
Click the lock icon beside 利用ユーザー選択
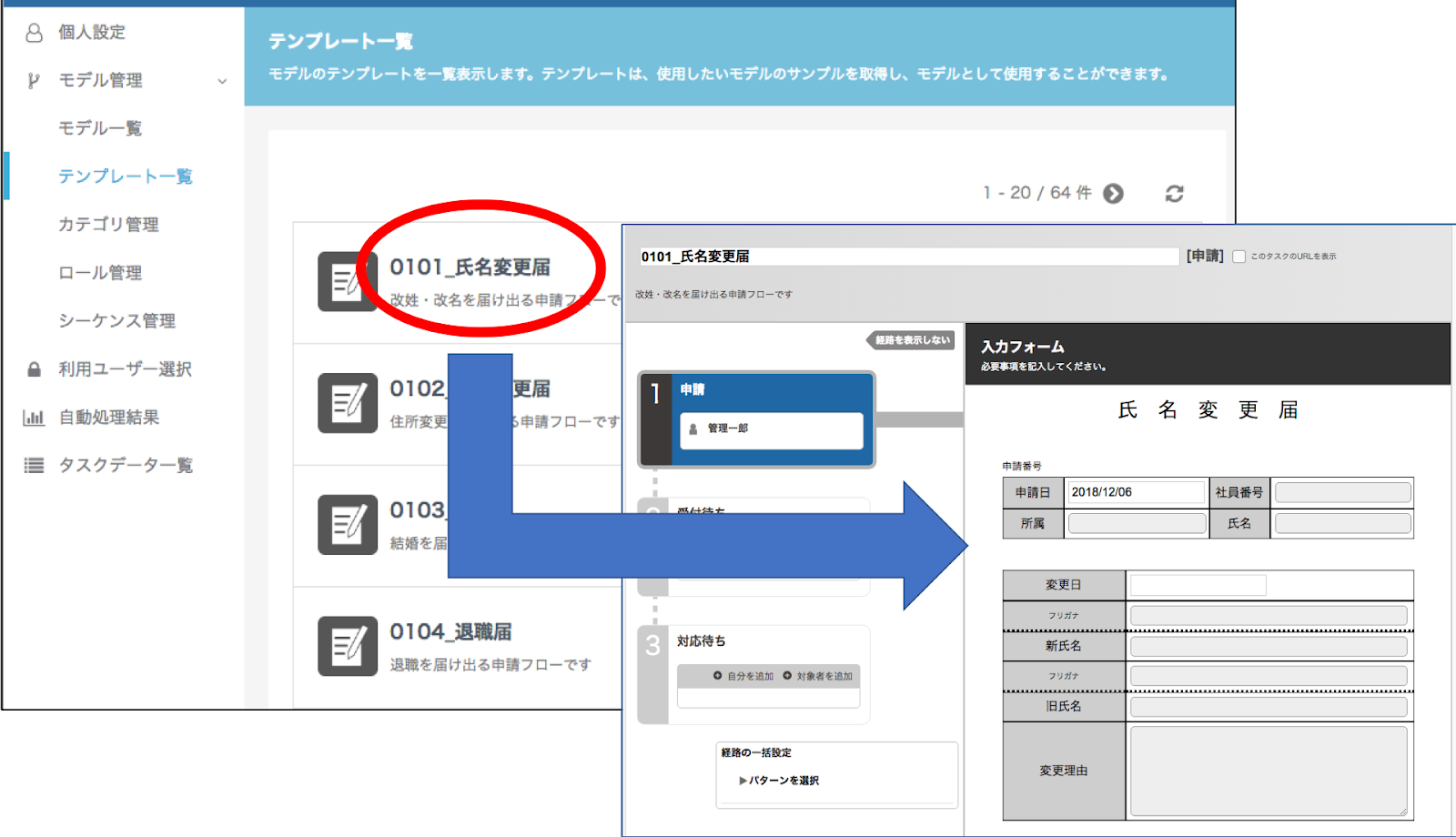(34, 369)
